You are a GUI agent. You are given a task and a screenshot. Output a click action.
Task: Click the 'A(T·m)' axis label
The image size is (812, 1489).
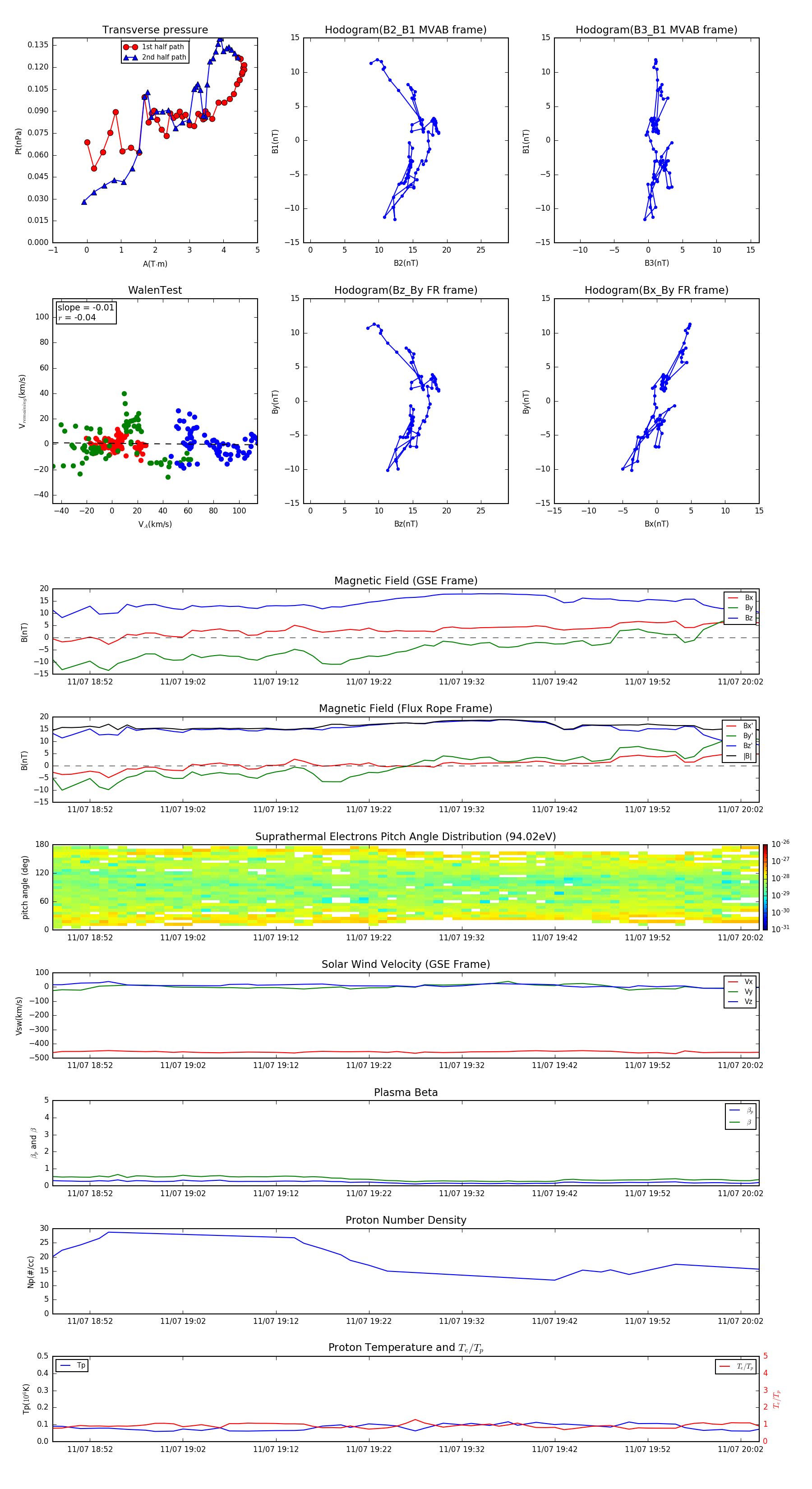point(155,264)
